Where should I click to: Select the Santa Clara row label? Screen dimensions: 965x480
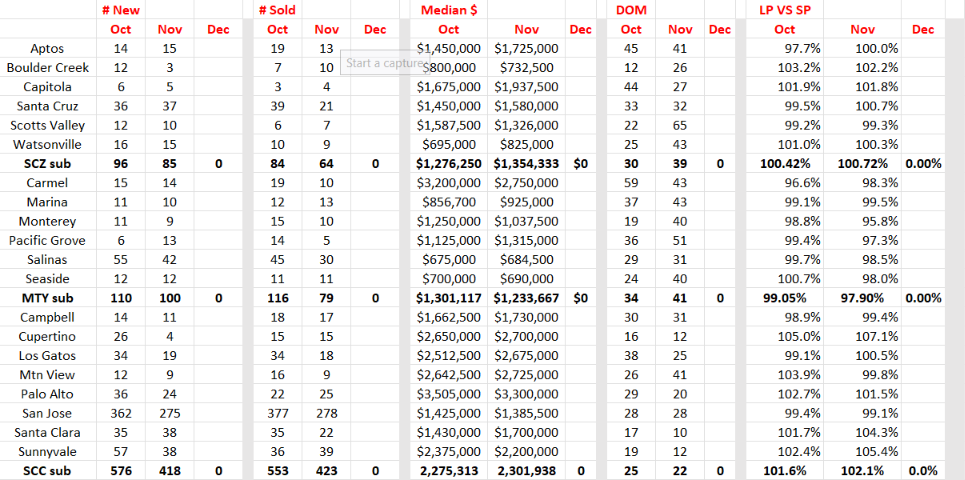[47, 432]
